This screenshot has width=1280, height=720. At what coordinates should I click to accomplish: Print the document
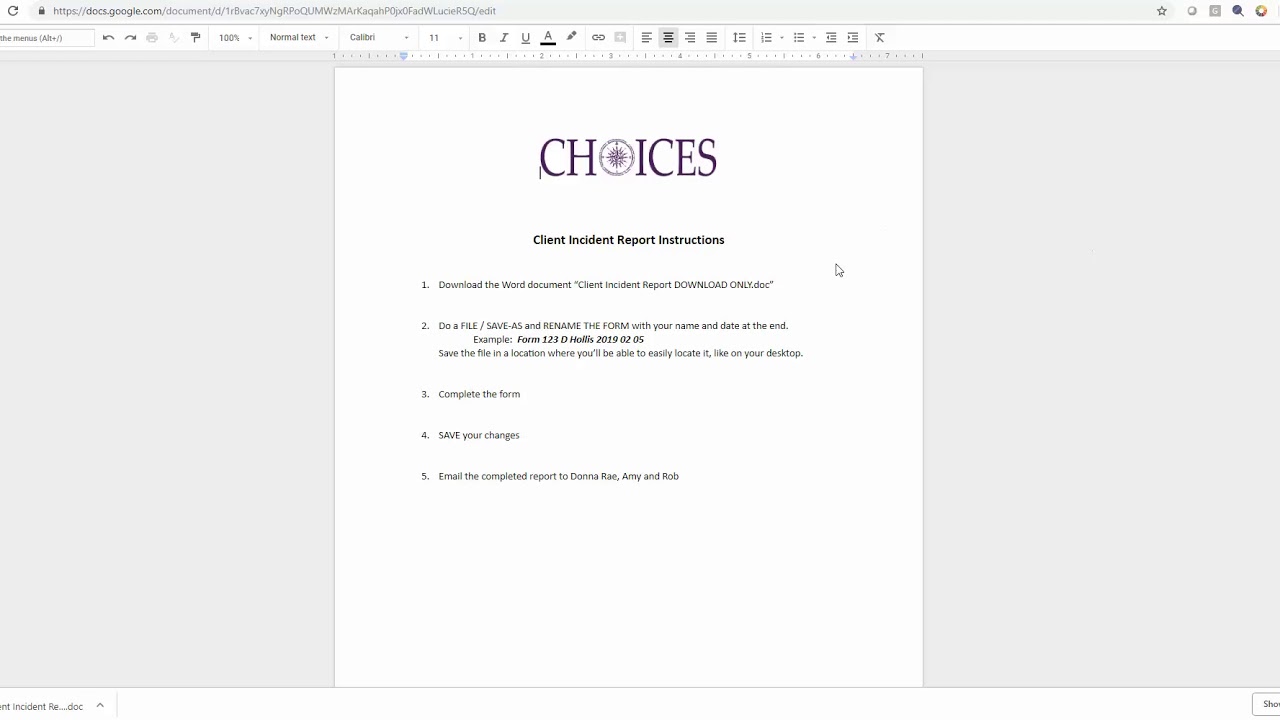click(x=152, y=37)
